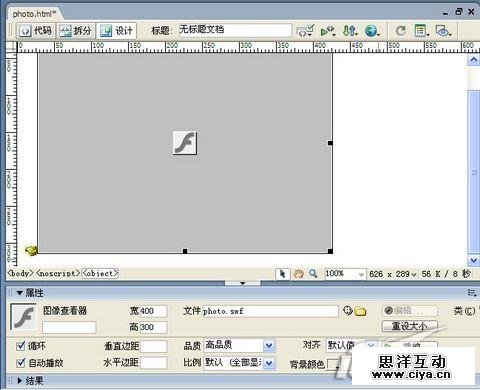This screenshot has height=390, width=480.
Task: Click the bottom-center resize handle of Flash object
Action: coord(185,251)
